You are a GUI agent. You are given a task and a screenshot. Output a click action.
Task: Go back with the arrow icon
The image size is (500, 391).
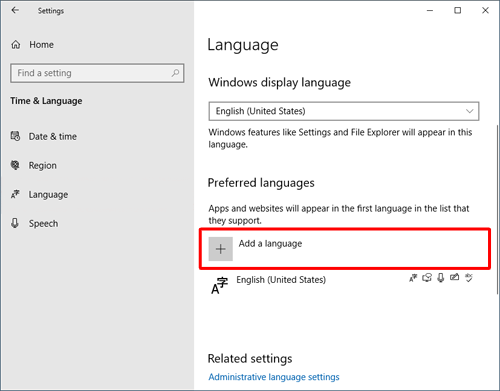coord(15,10)
